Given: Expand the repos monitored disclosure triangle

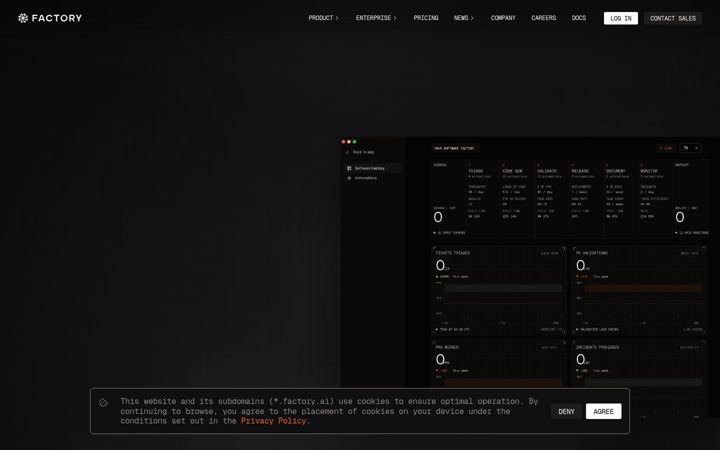Looking at the screenshot, I should 676,233.
